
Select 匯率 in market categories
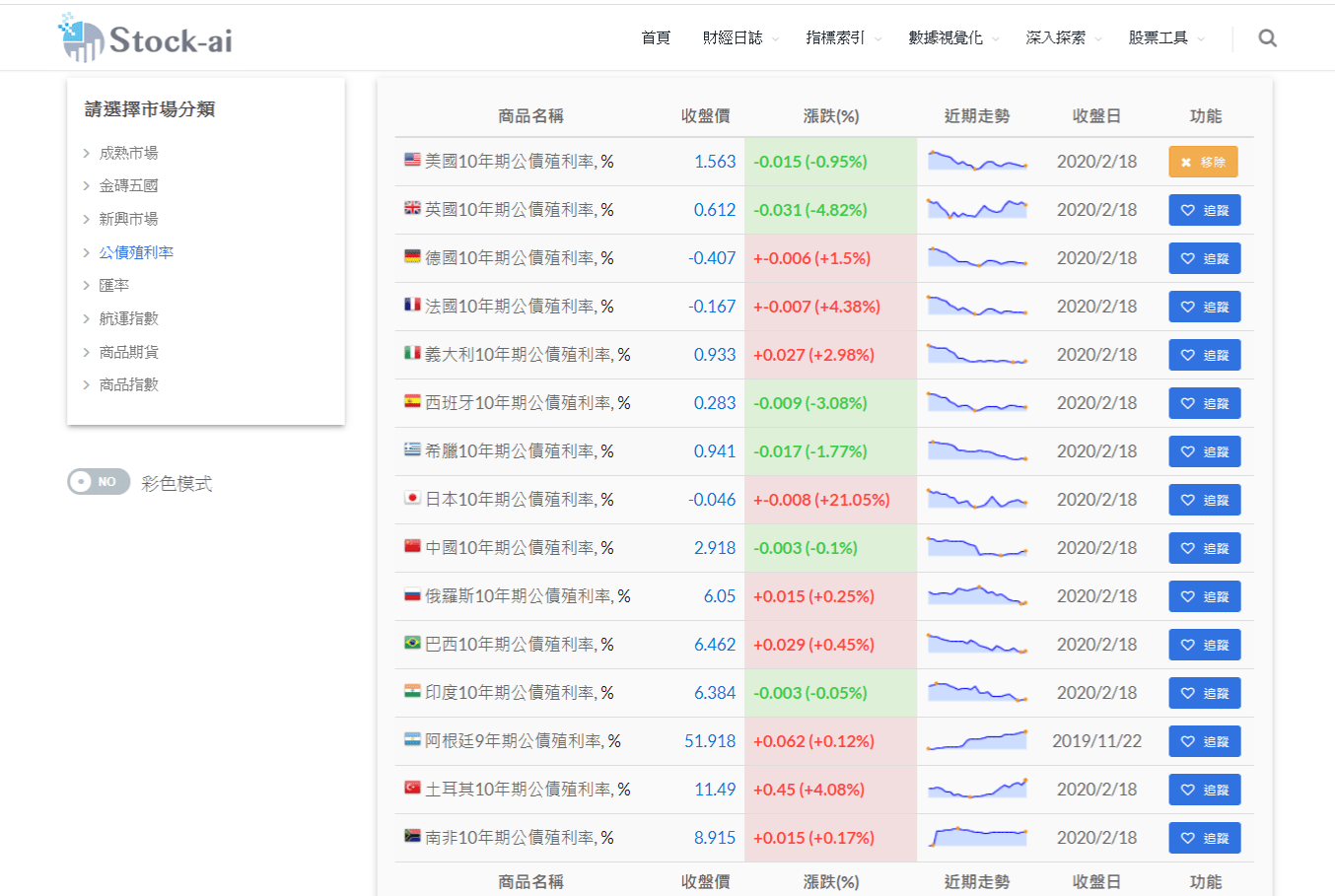click(x=114, y=285)
